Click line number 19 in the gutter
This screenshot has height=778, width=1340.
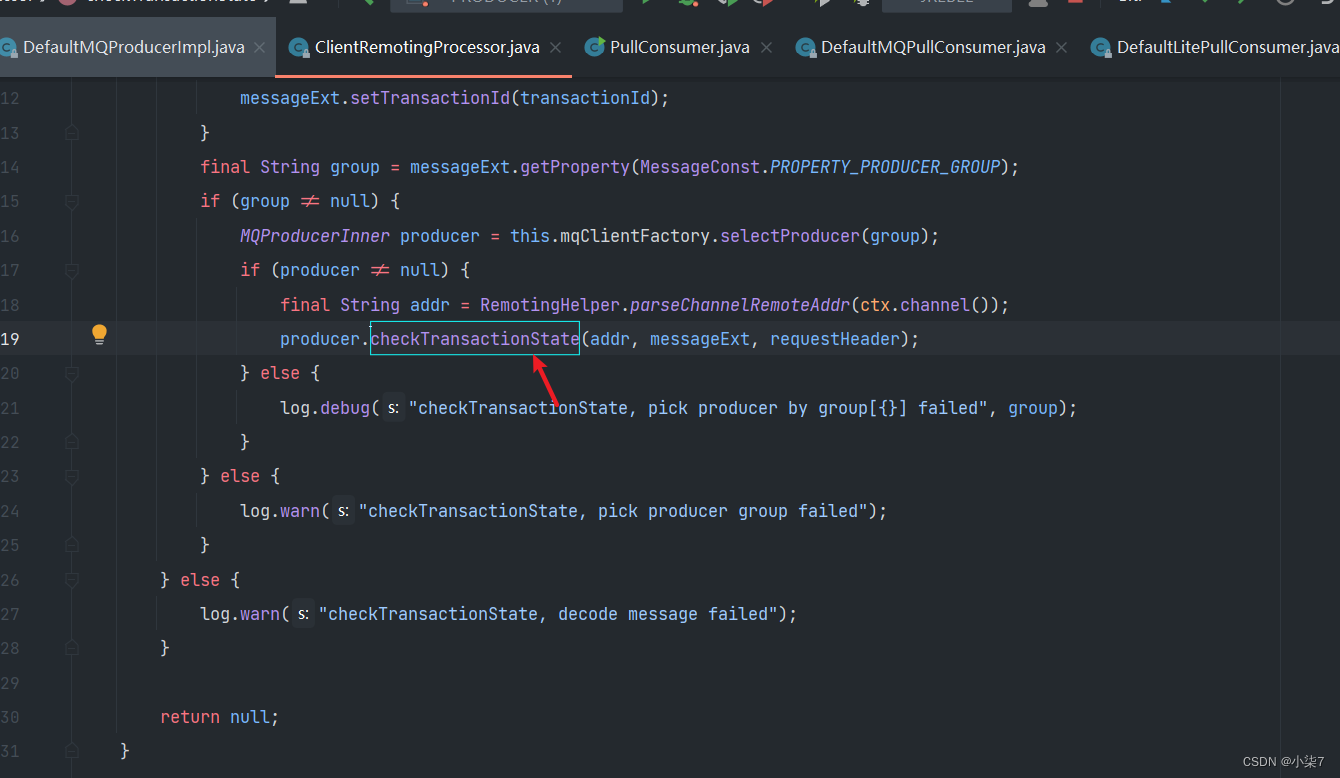[x=10, y=339]
